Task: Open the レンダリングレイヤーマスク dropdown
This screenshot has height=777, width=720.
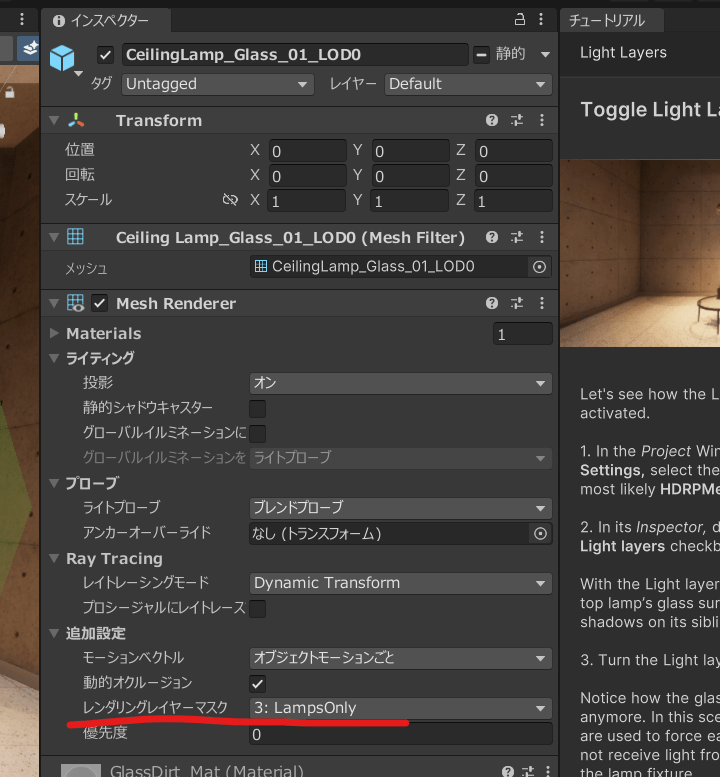Action: [400, 708]
